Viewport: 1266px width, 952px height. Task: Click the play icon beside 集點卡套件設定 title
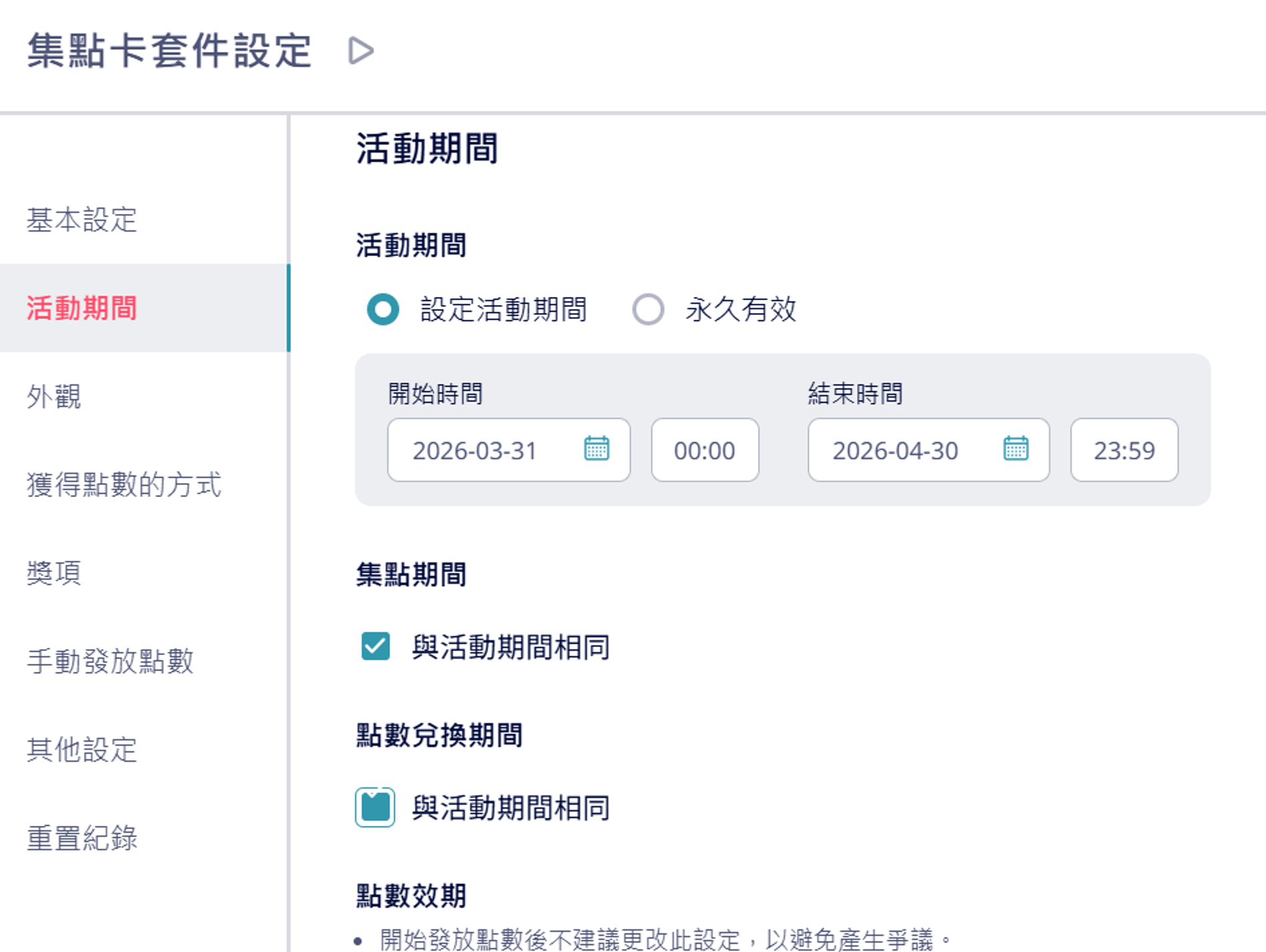(361, 51)
